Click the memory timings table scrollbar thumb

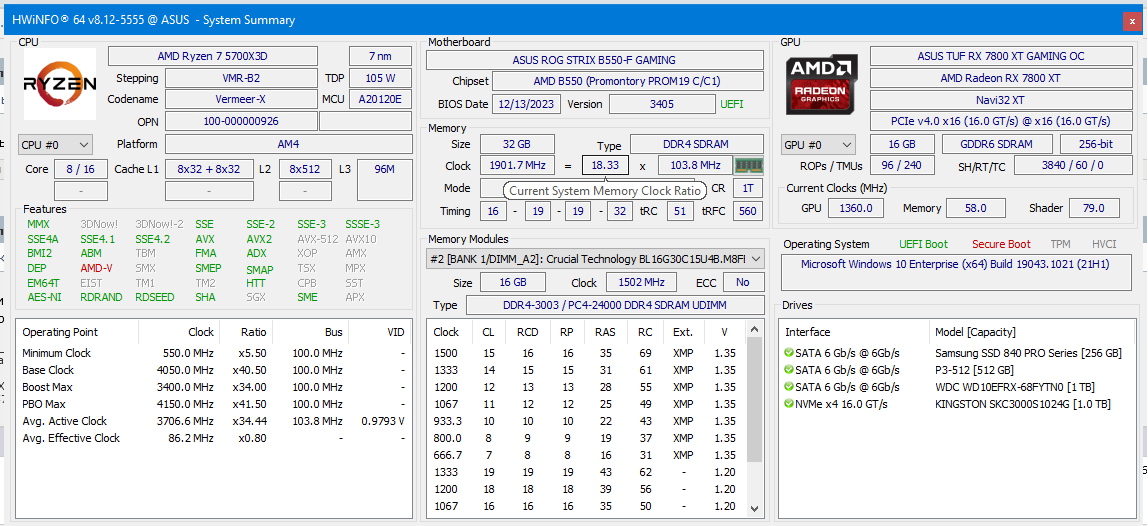coord(753,400)
